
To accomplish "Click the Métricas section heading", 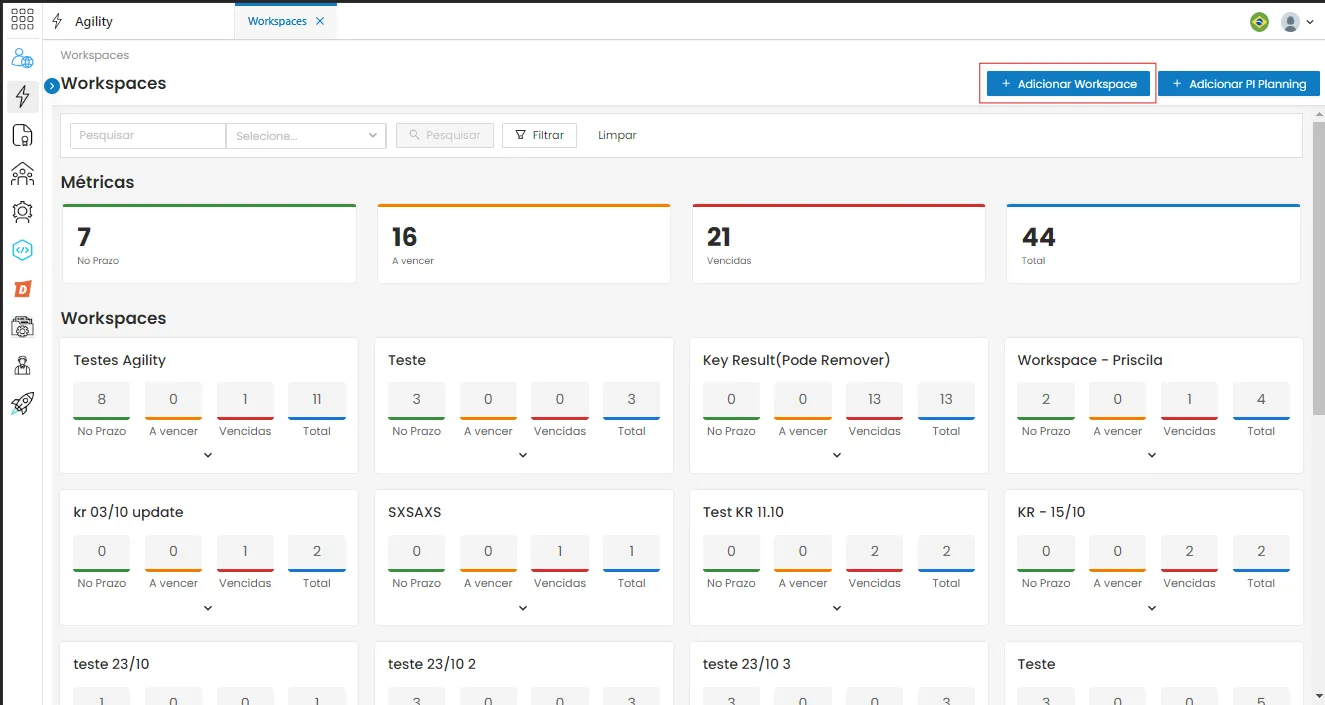I will pos(98,182).
